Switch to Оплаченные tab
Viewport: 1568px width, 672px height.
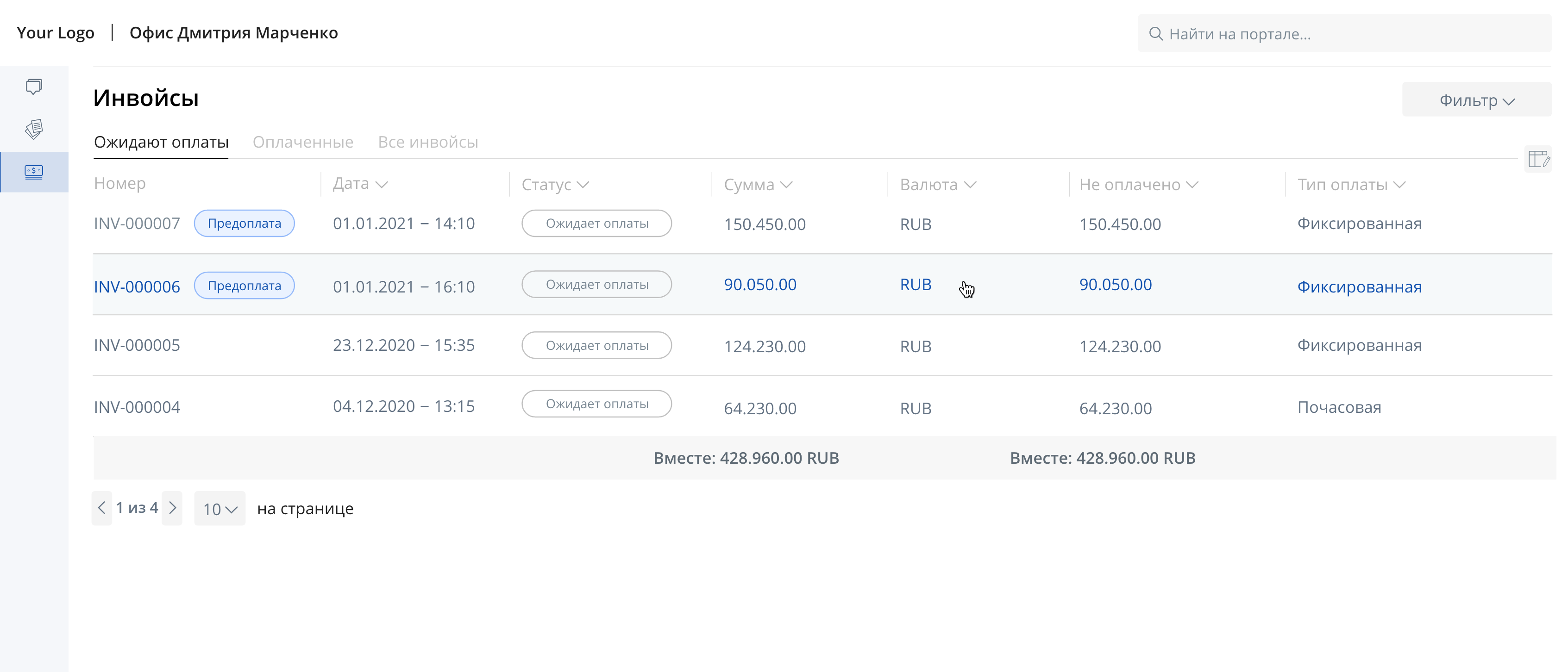[303, 142]
